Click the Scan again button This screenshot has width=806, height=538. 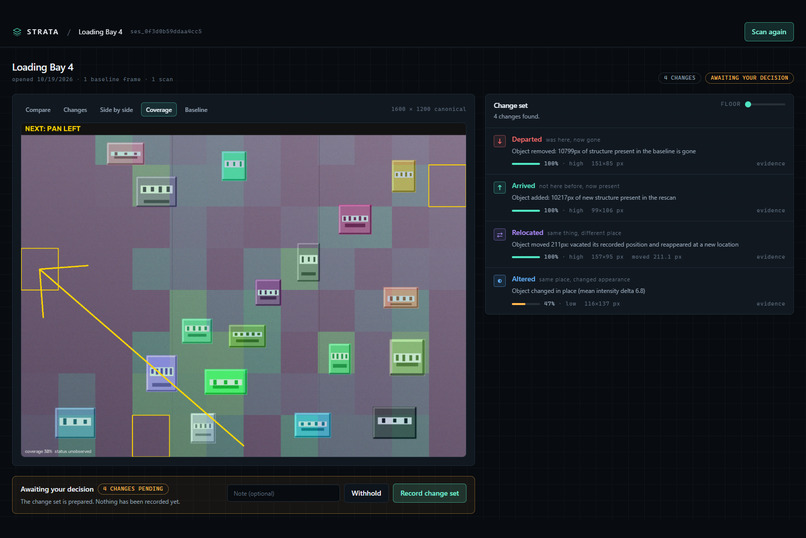(768, 32)
